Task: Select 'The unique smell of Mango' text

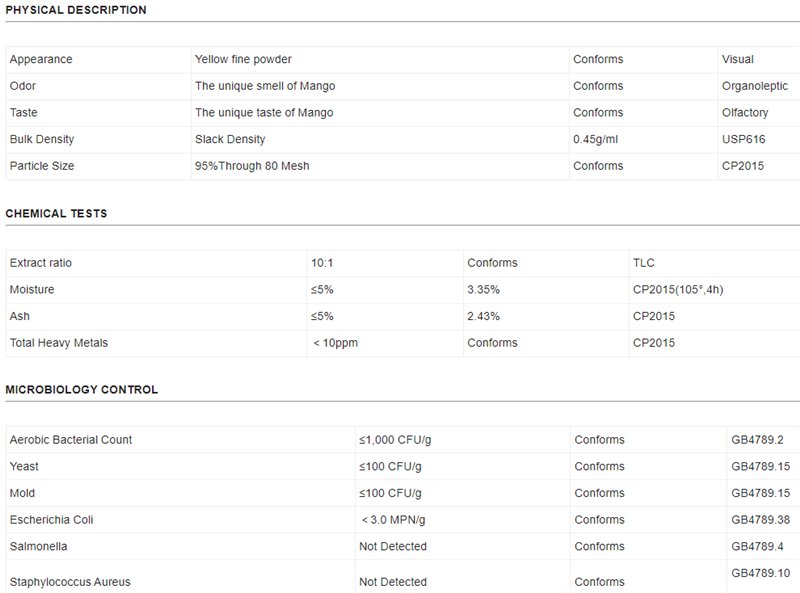Action: pos(264,86)
